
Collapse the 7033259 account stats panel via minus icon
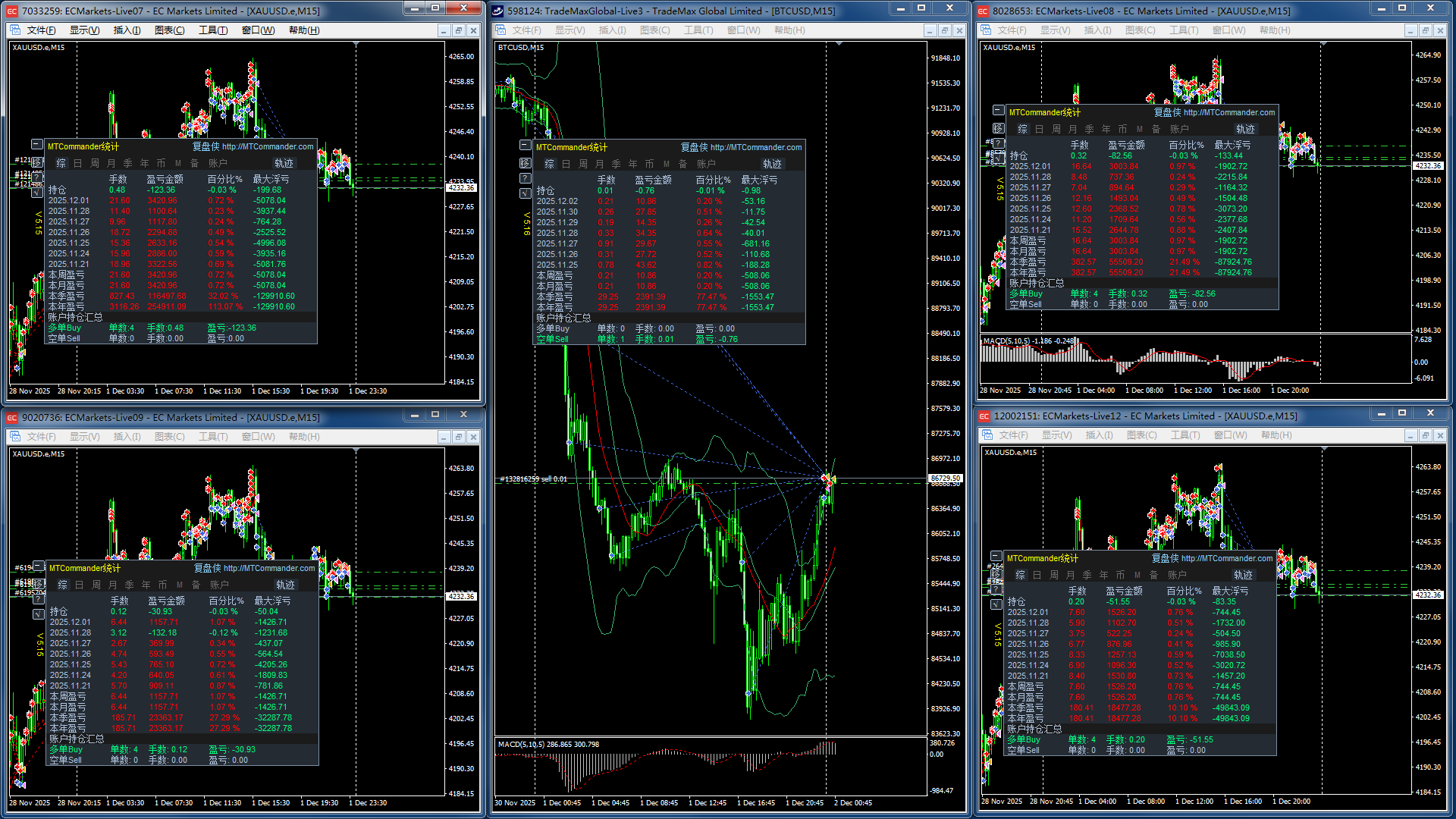[x=36, y=144]
